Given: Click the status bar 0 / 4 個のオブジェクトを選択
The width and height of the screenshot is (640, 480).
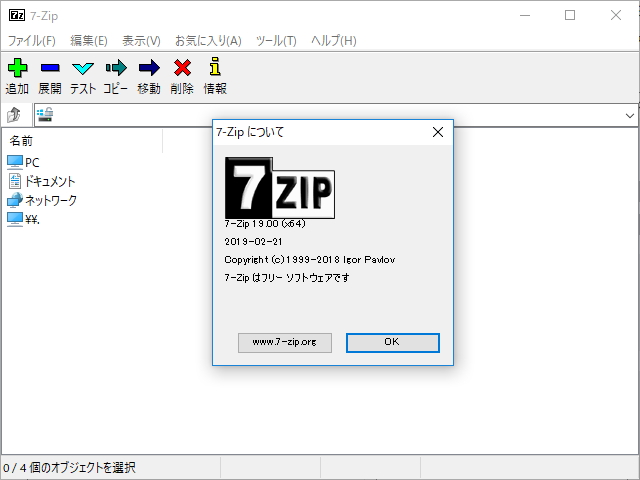Looking at the screenshot, I should point(69,467).
